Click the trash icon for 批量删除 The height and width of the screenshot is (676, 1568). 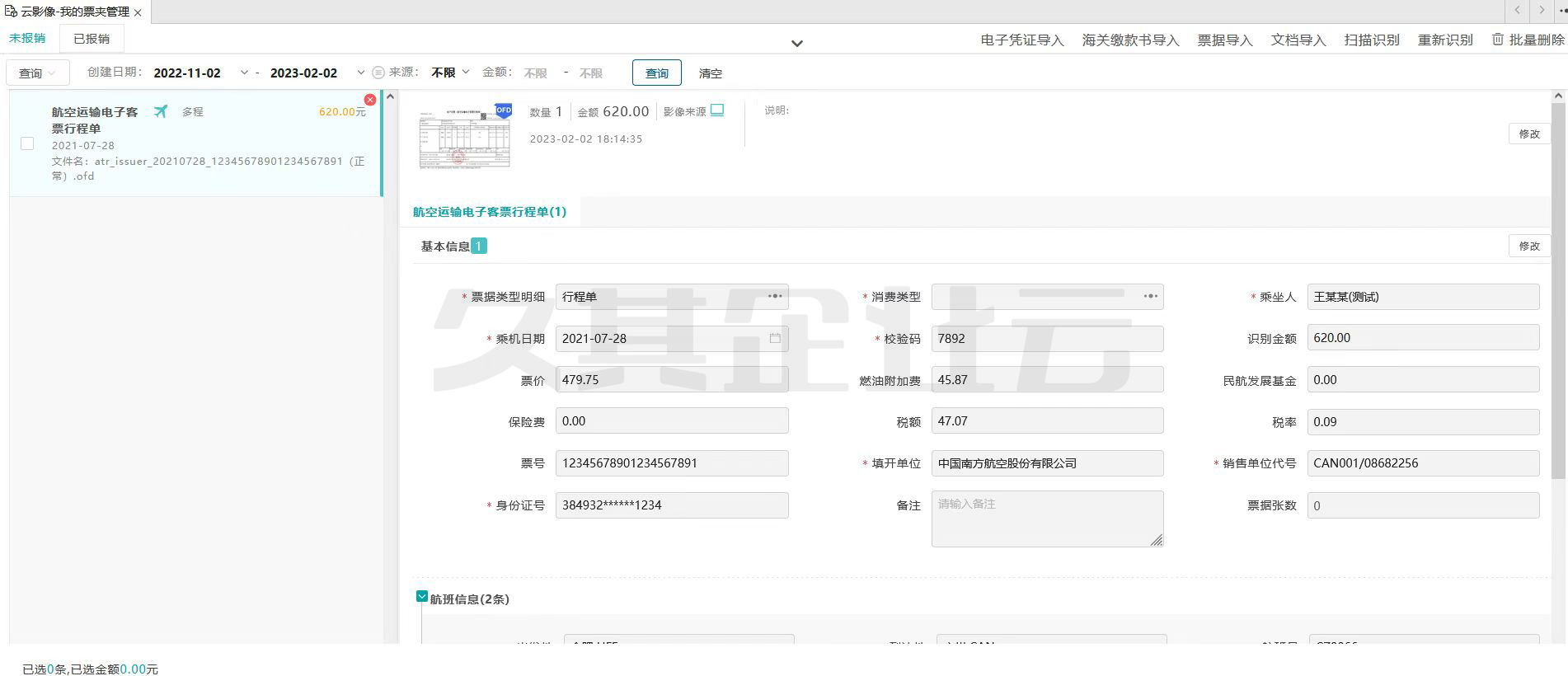[x=1498, y=40]
